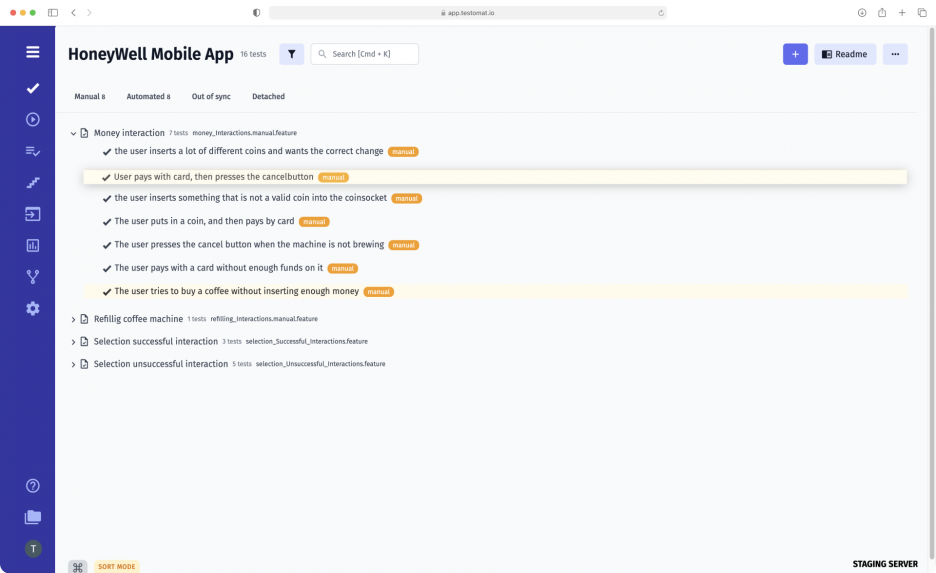Switch to the Out of sync tab
This screenshot has width=936, height=573.
[211, 97]
